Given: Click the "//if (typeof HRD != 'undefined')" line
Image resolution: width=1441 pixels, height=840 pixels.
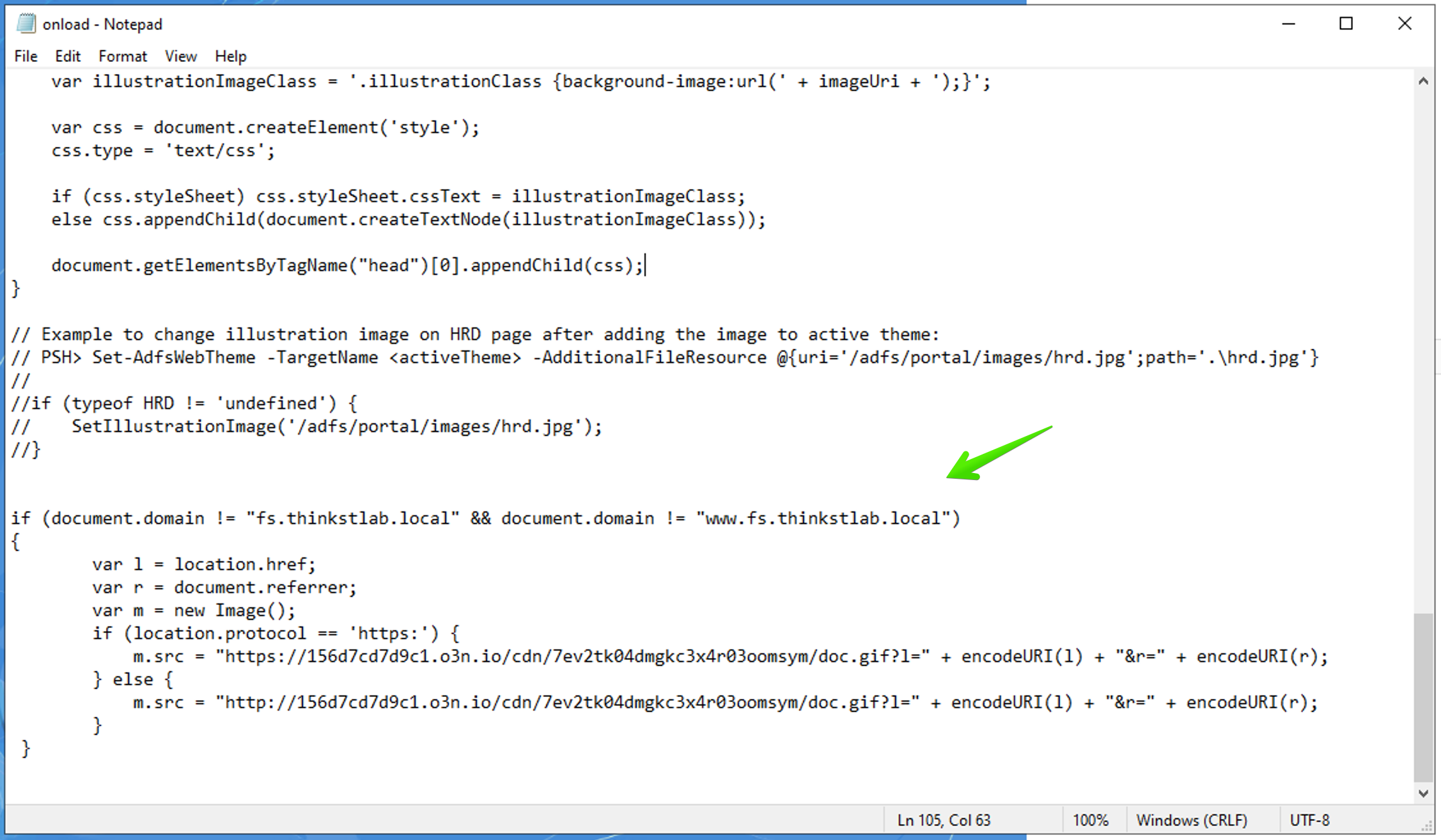Looking at the screenshot, I should click(x=183, y=404).
